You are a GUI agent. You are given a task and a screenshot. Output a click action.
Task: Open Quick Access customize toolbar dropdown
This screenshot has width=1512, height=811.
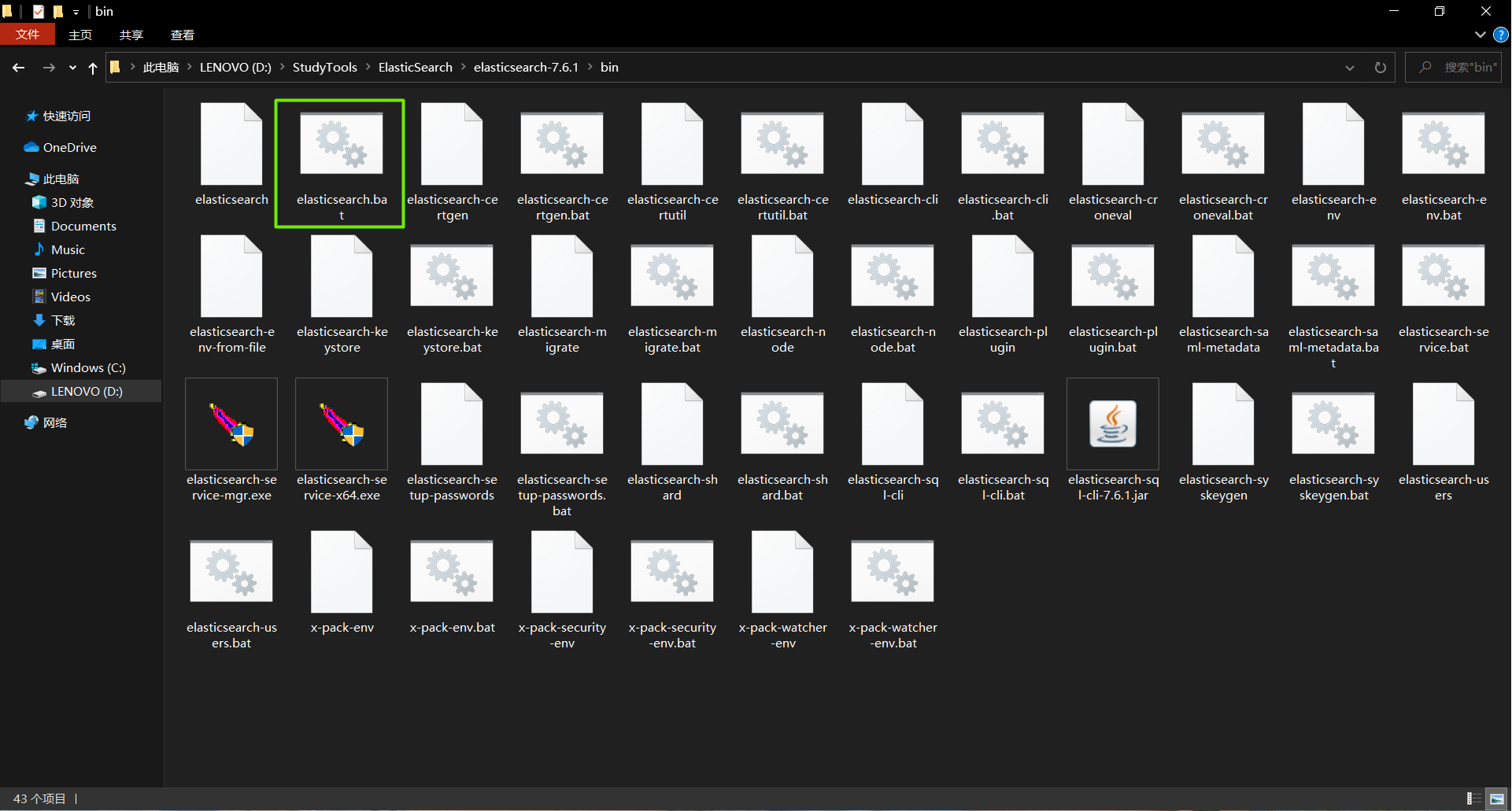click(76, 12)
